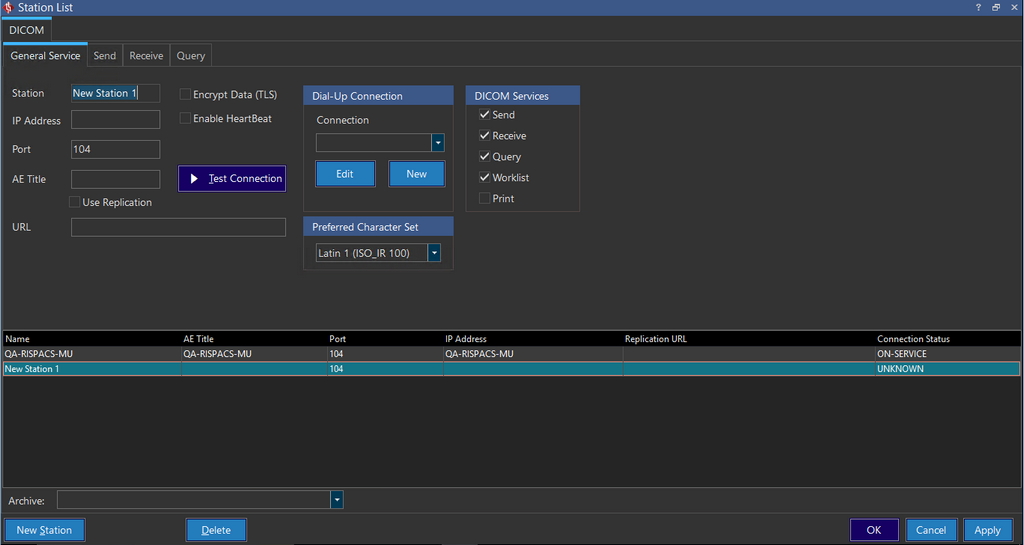1024x545 pixels.
Task: Click the Apply button
Action: [x=987, y=530]
